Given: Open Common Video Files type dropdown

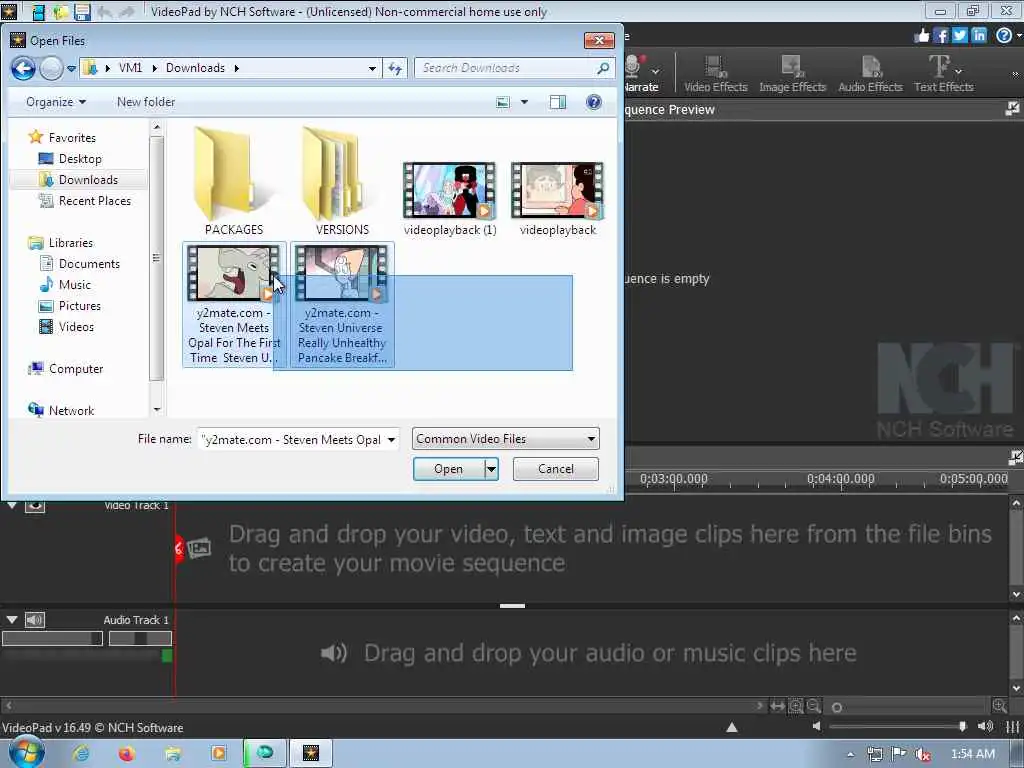Looking at the screenshot, I should [x=505, y=439].
